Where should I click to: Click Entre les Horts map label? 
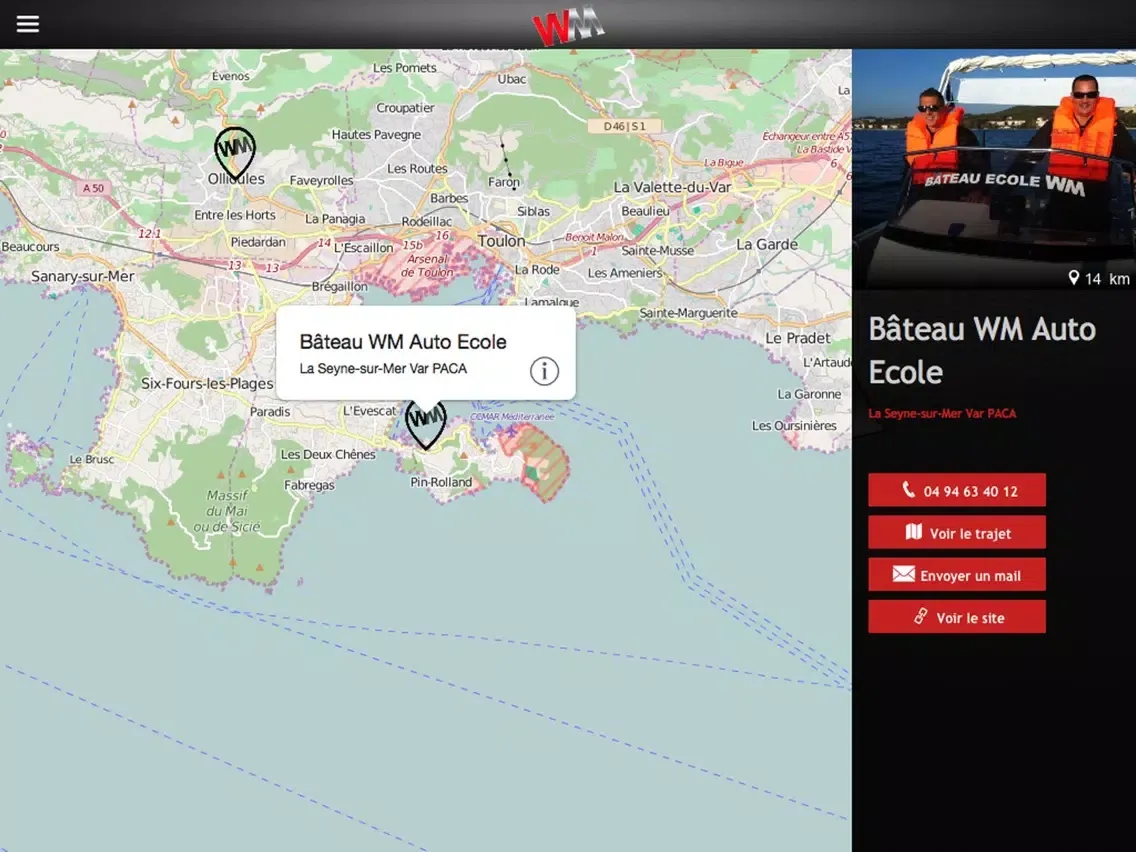coord(235,215)
